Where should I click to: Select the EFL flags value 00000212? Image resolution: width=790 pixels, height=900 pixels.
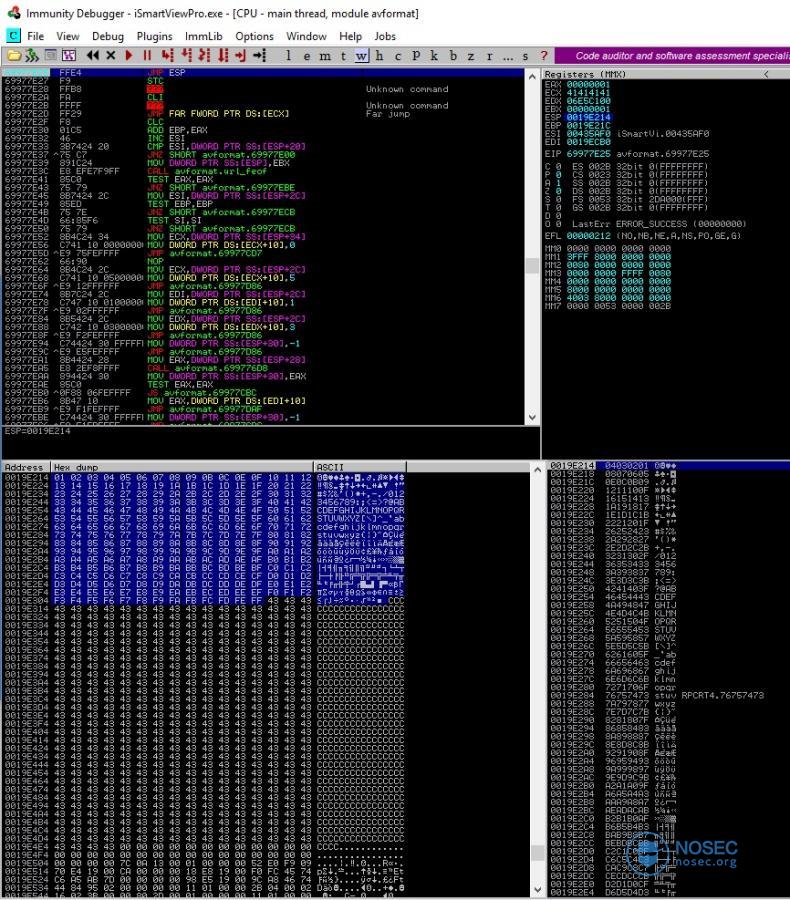pyautogui.click(x=588, y=236)
